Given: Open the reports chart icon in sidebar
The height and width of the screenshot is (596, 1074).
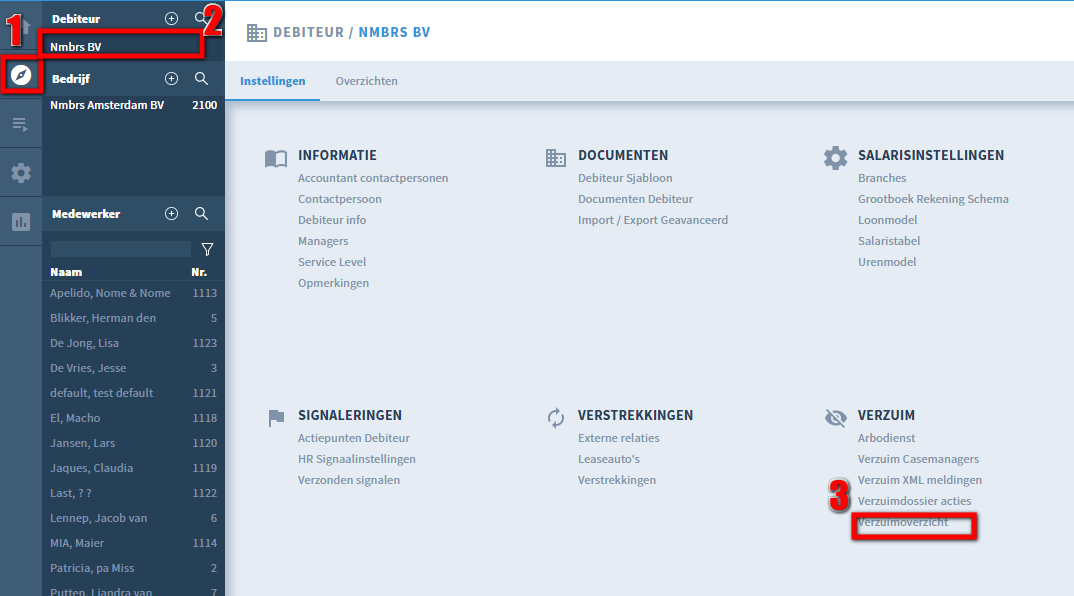Looking at the screenshot, I should coord(21,222).
